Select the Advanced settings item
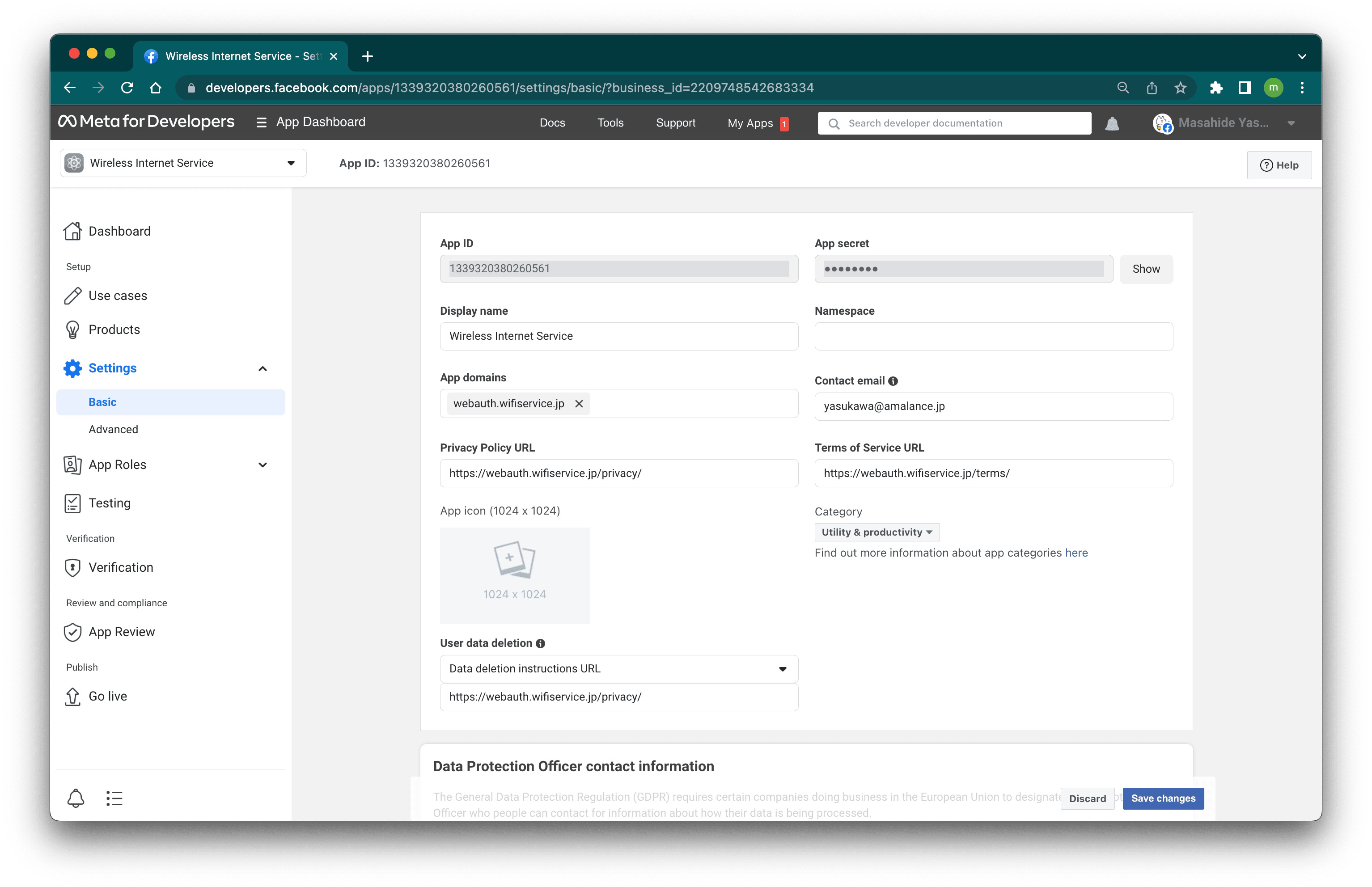1372x887 pixels. point(114,429)
